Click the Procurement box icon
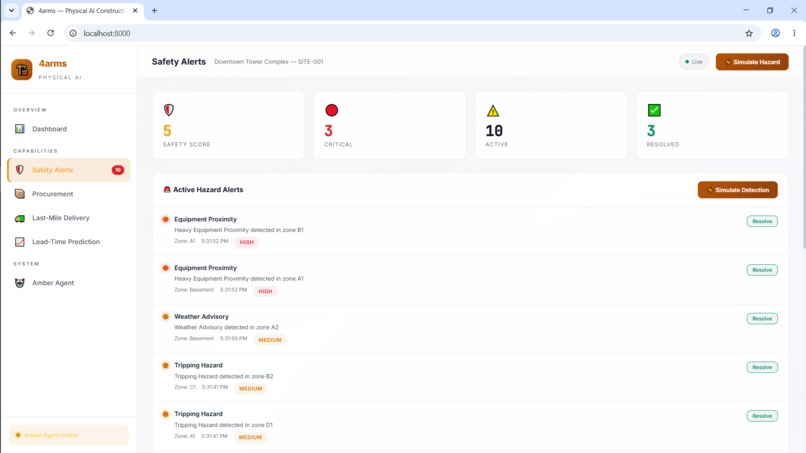 (x=20, y=194)
